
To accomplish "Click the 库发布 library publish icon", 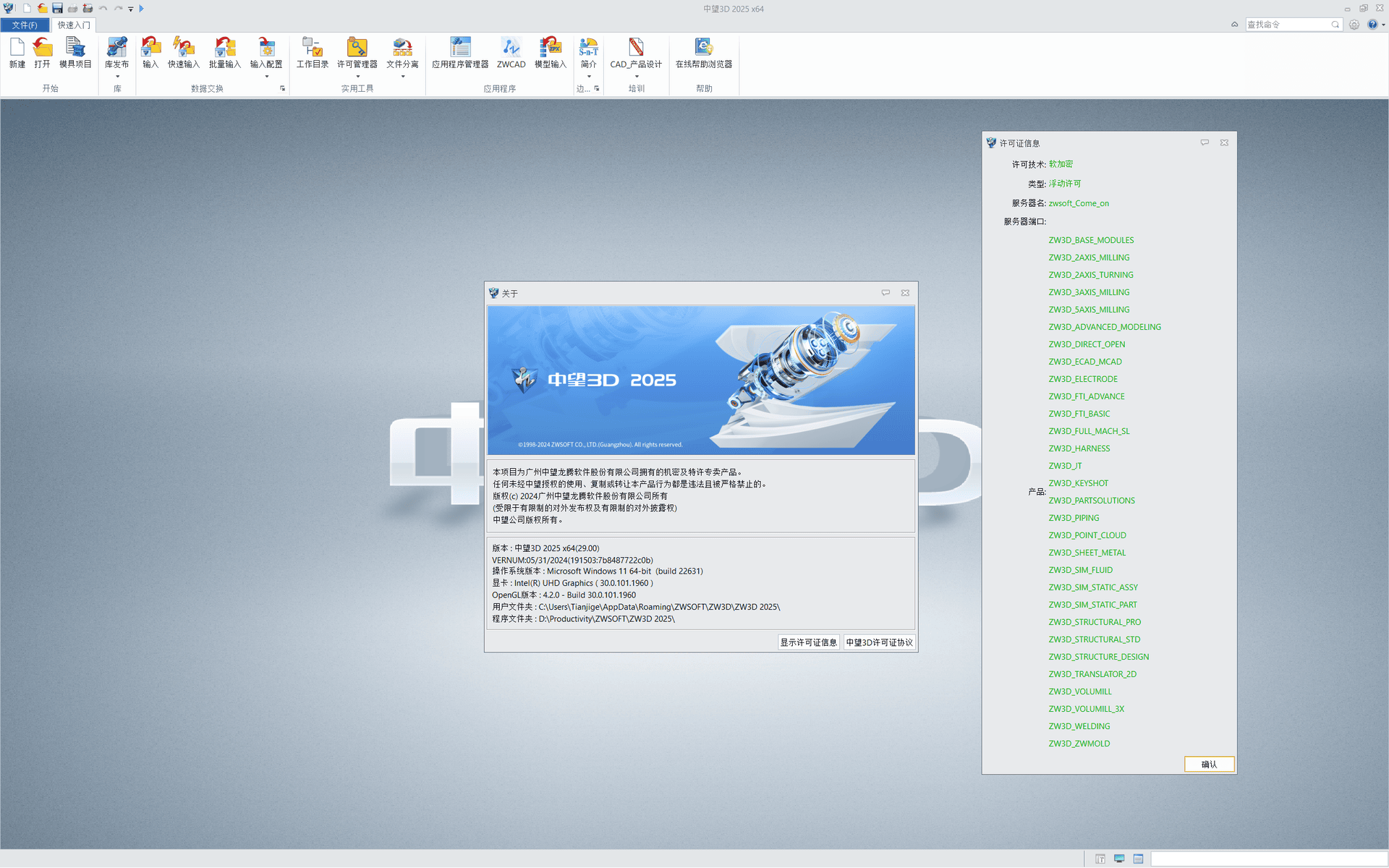I will [116, 48].
